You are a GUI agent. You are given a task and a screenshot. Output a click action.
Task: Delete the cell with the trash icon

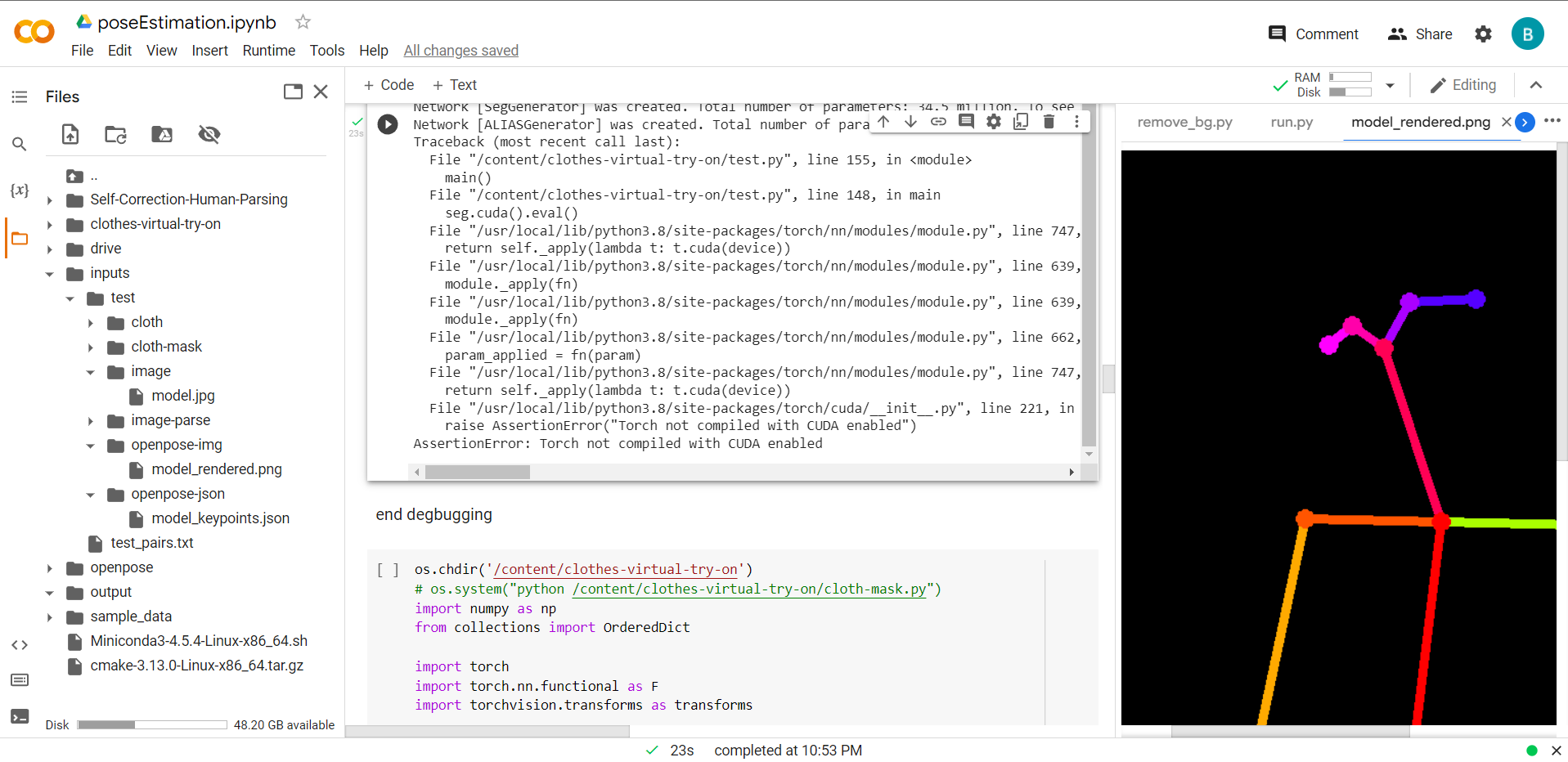(x=1049, y=120)
